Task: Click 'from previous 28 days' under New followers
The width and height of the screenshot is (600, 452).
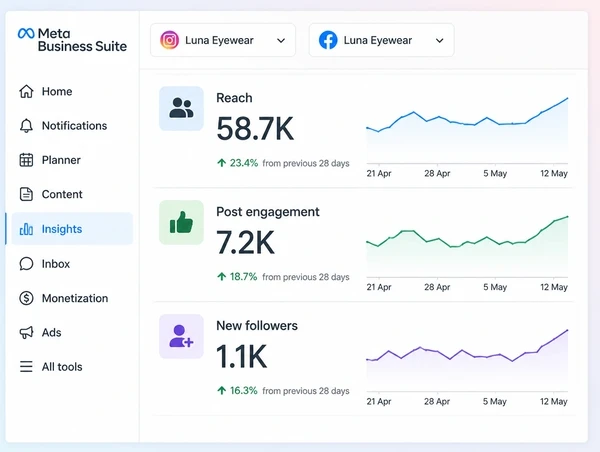Action: [x=306, y=391]
